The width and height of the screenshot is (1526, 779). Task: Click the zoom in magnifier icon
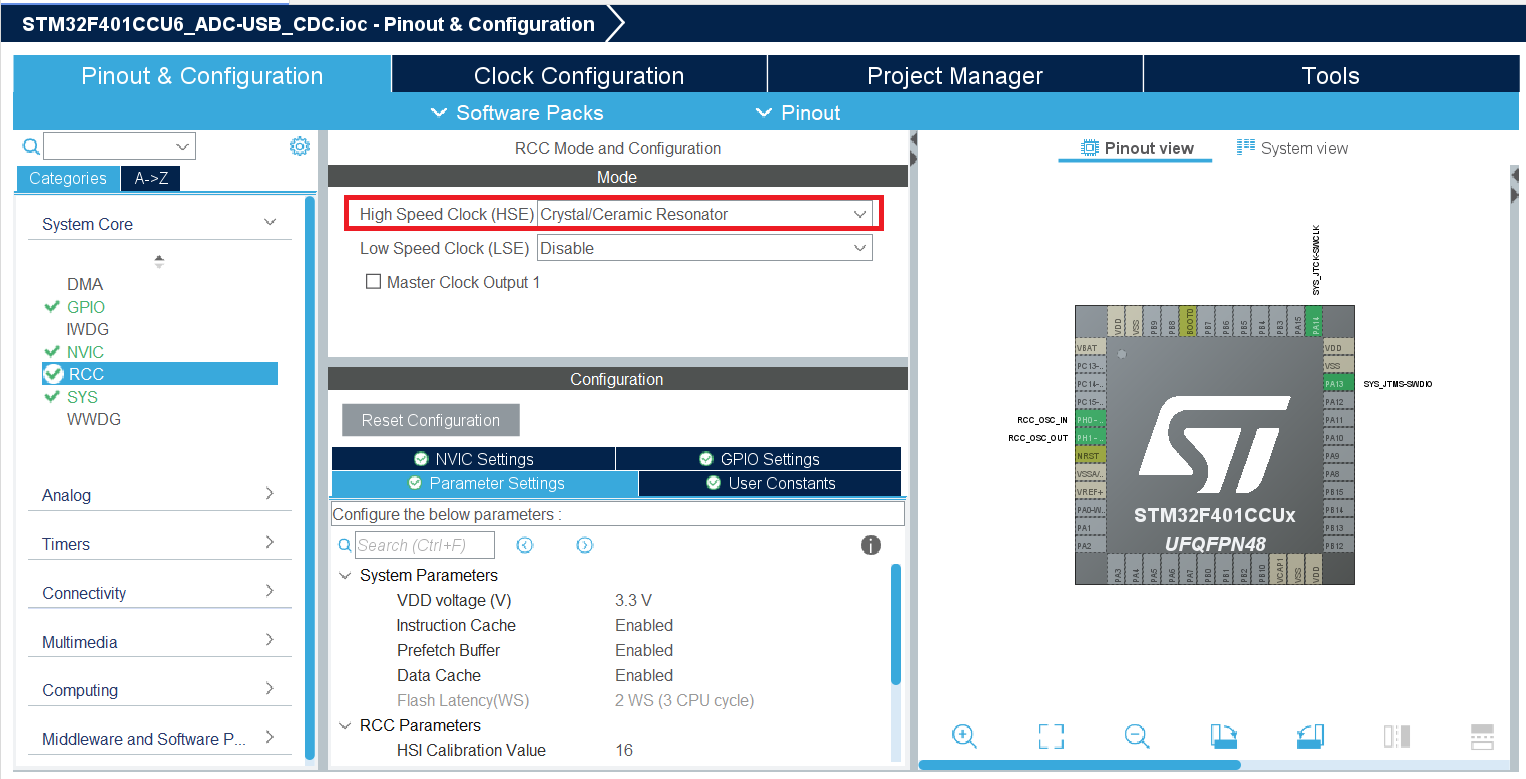coord(964,736)
